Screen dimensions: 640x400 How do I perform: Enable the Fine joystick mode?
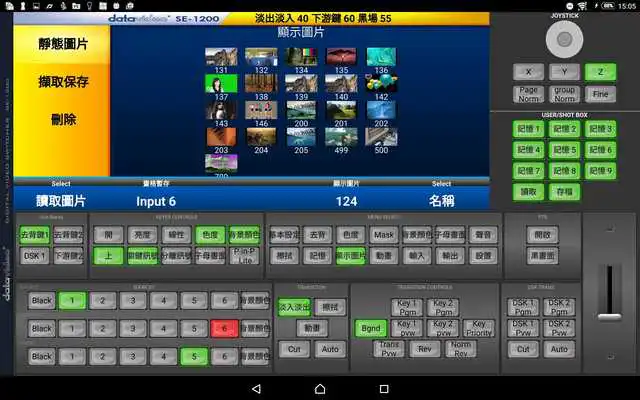(600, 94)
